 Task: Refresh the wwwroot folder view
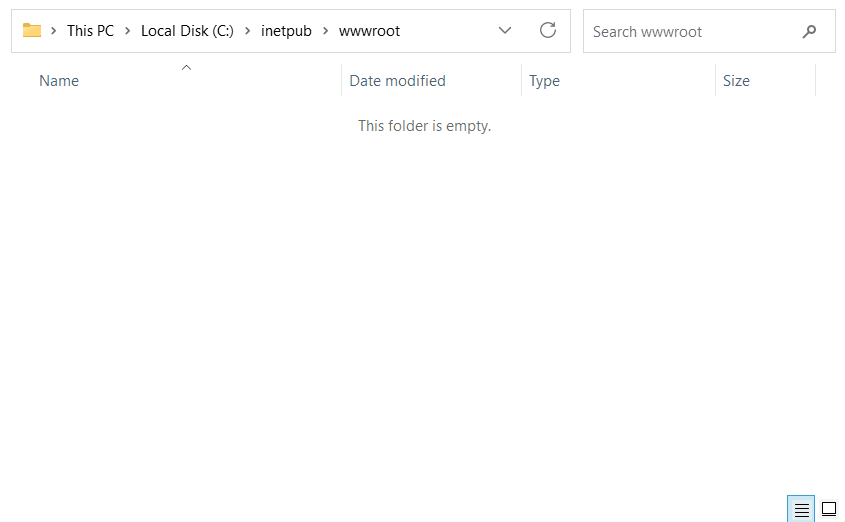548,31
